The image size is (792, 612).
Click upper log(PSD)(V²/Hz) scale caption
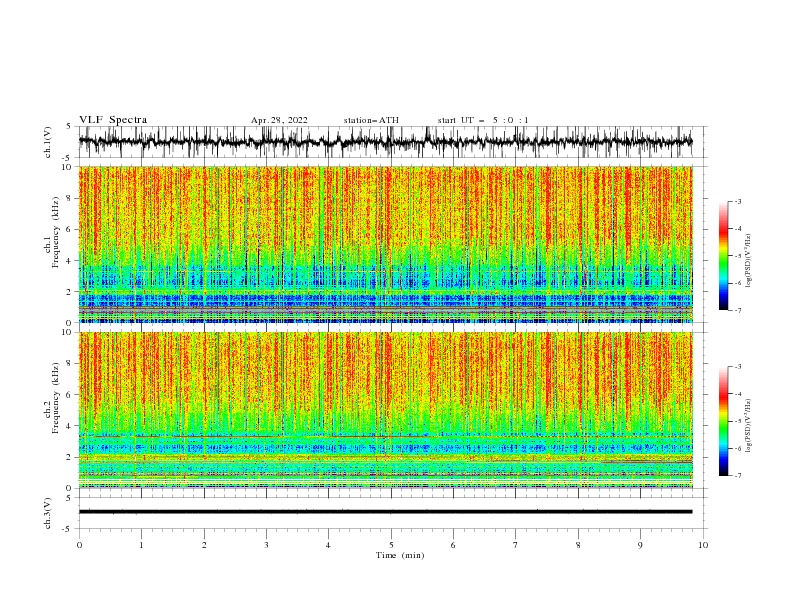click(749, 261)
